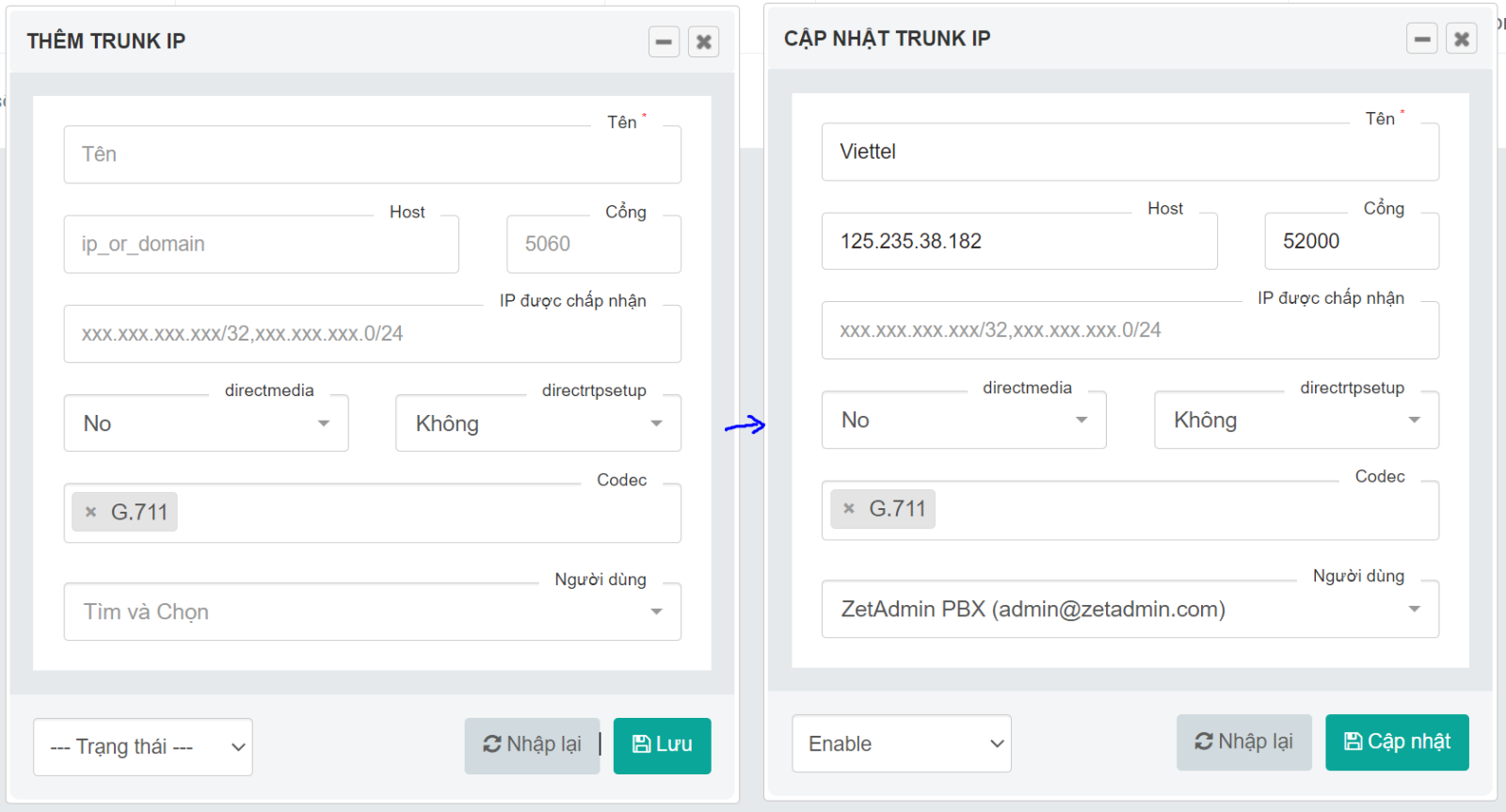Open the directmedia dropdown showing No
The height and width of the screenshot is (812, 1506).
click(x=206, y=423)
